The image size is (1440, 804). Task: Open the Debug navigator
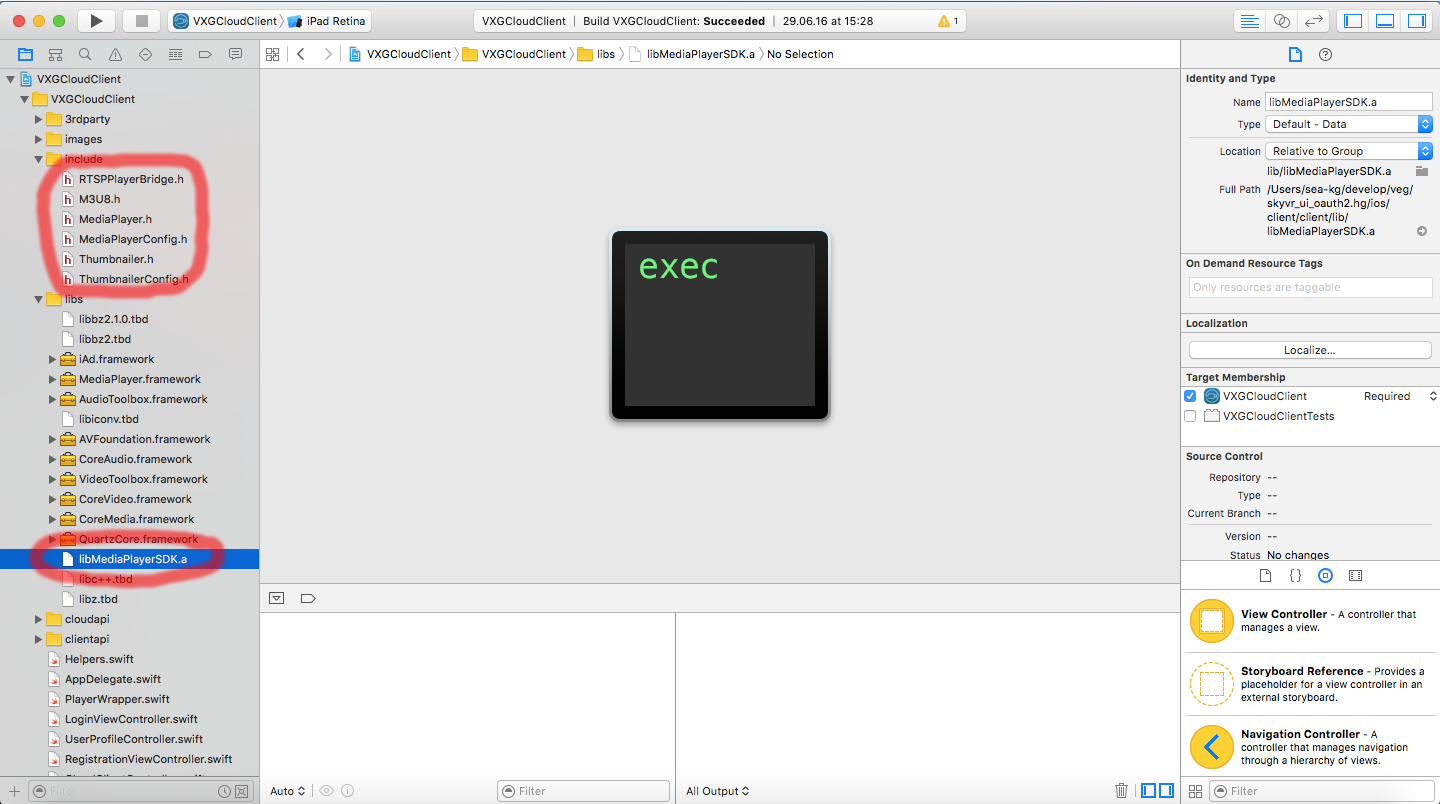175,54
